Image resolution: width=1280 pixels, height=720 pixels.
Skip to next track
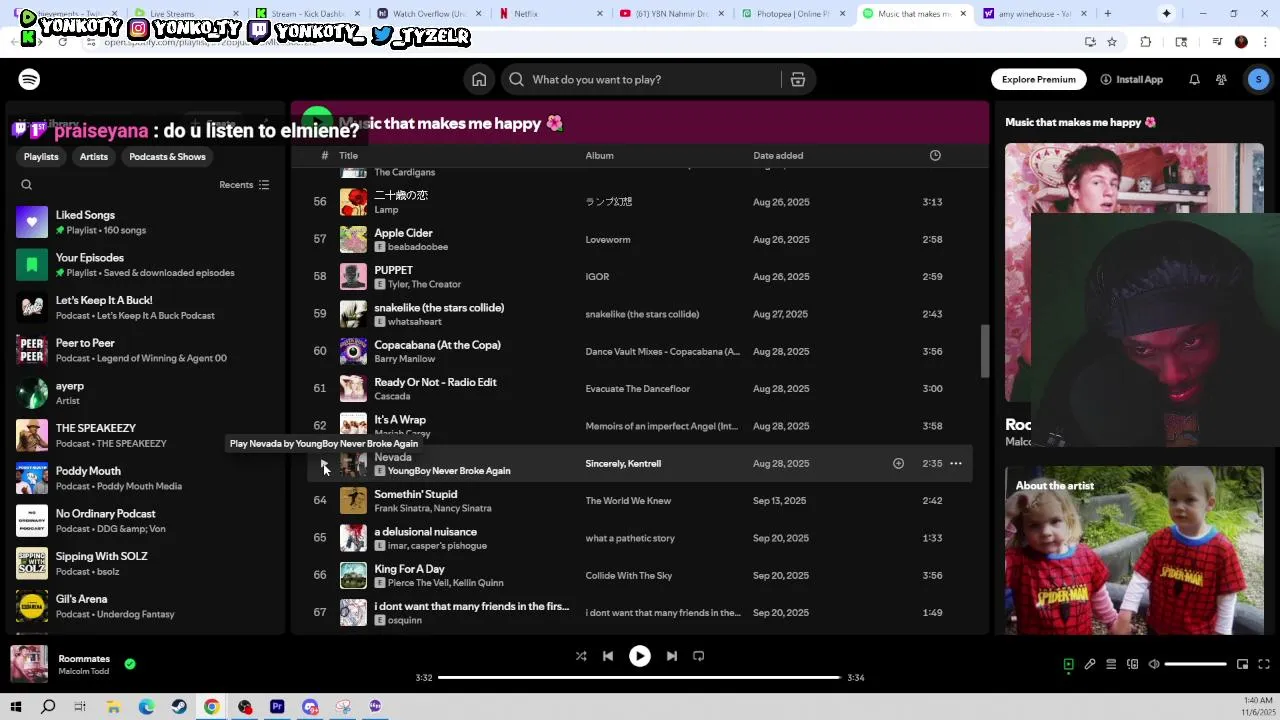672,656
